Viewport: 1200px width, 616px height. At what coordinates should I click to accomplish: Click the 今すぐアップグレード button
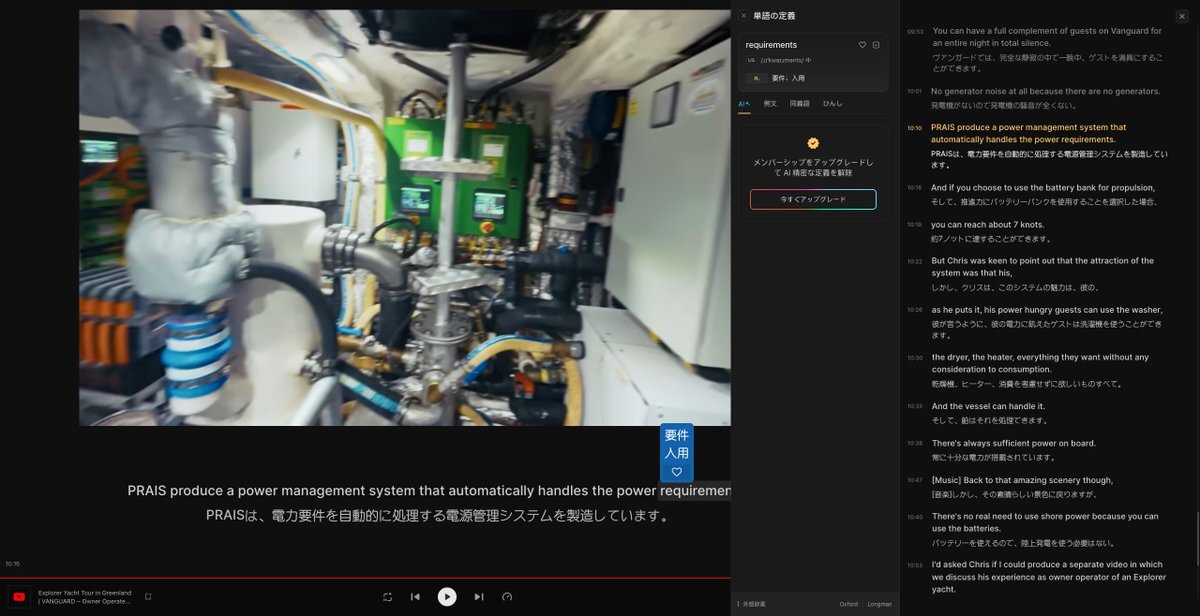(x=813, y=199)
